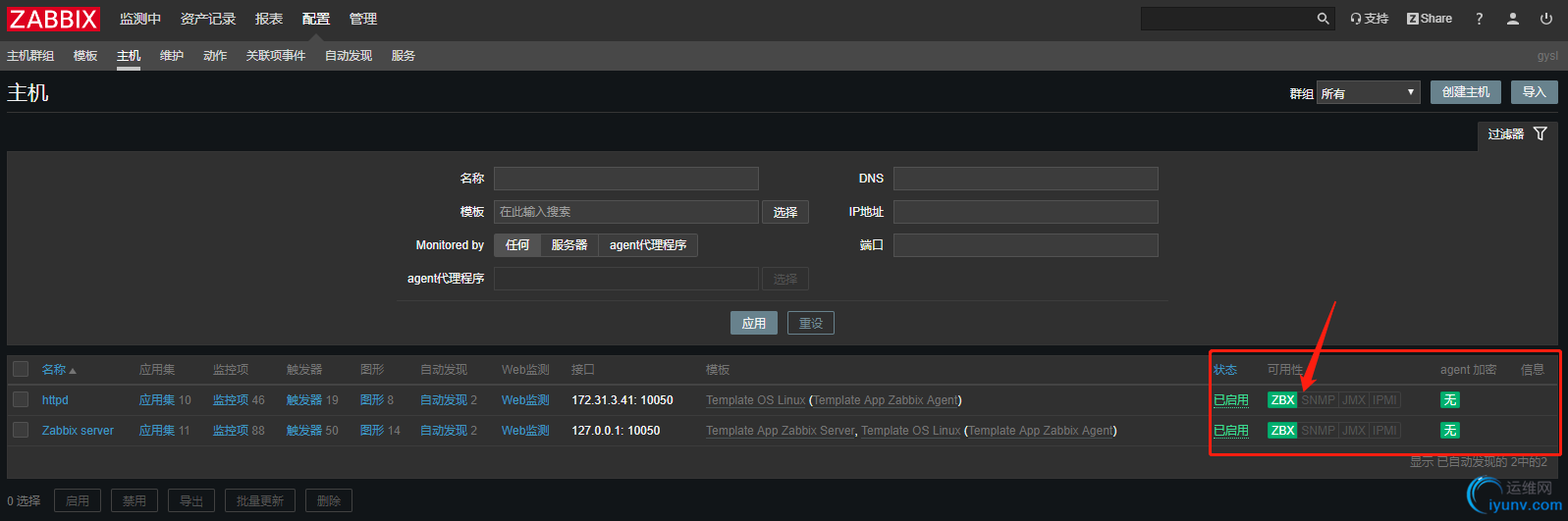1568x521 pixels.
Task: Click the IPMI badge in httpd row
Action: click(1384, 399)
